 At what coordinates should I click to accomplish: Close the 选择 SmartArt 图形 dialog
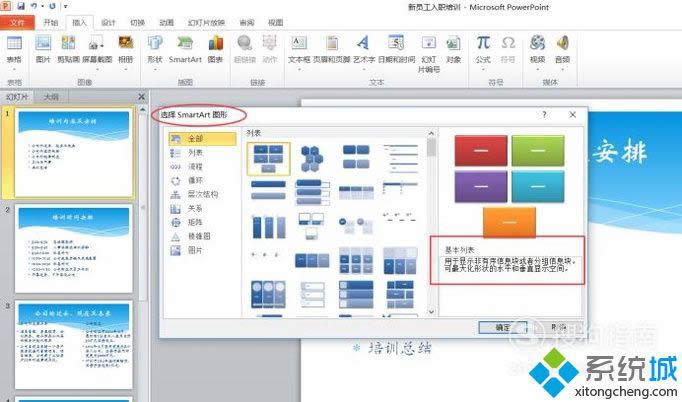pyautogui.click(x=572, y=114)
